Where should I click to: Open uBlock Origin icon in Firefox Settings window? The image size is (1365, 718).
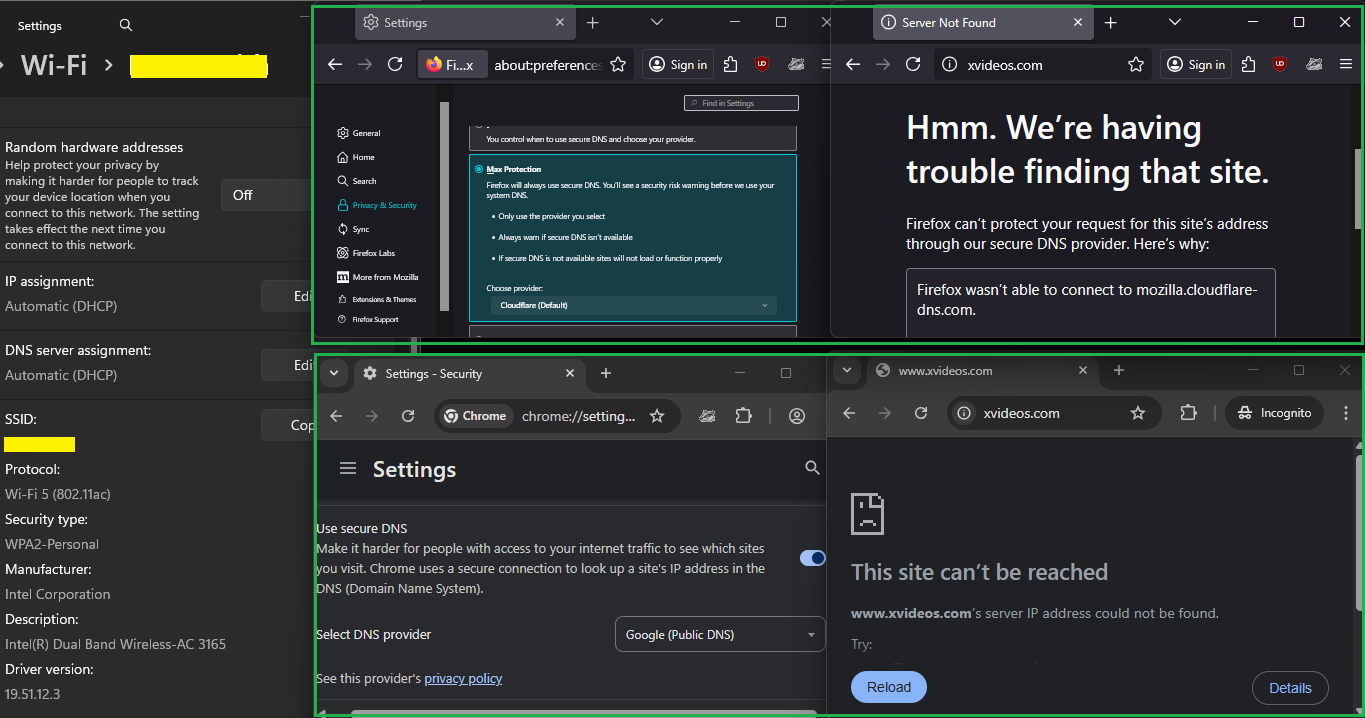[762, 64]
